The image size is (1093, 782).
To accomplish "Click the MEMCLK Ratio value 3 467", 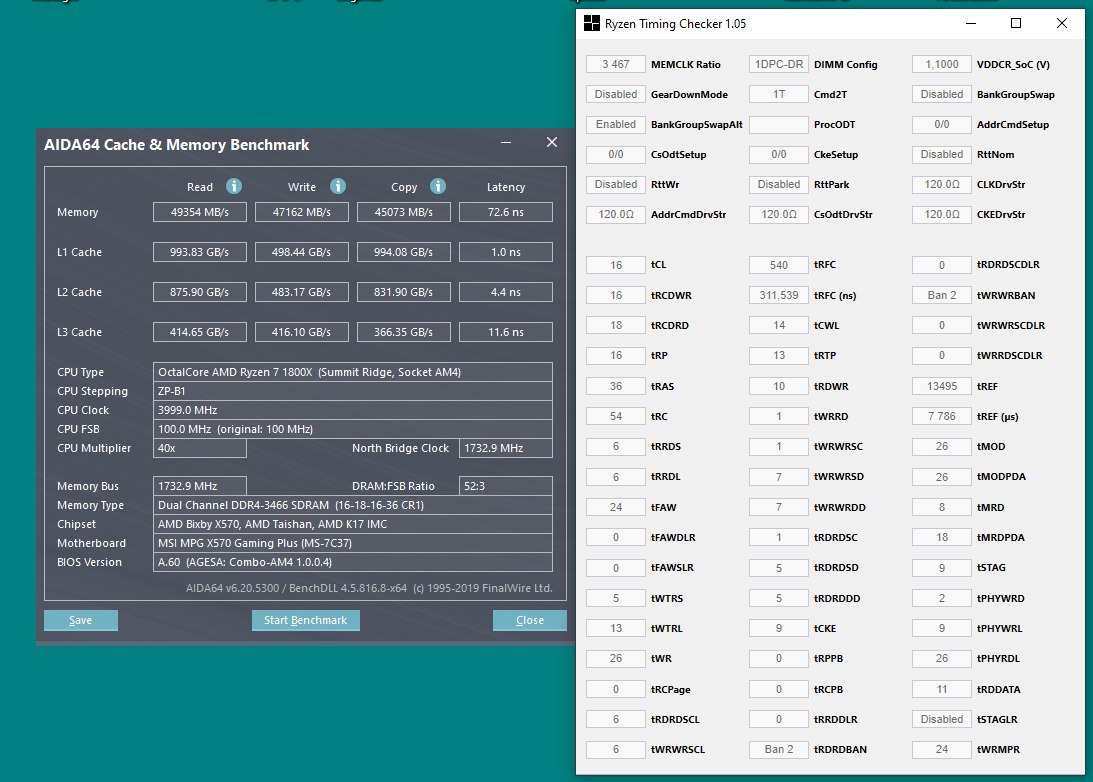I will pyautogui.click(x=616, y=64).
